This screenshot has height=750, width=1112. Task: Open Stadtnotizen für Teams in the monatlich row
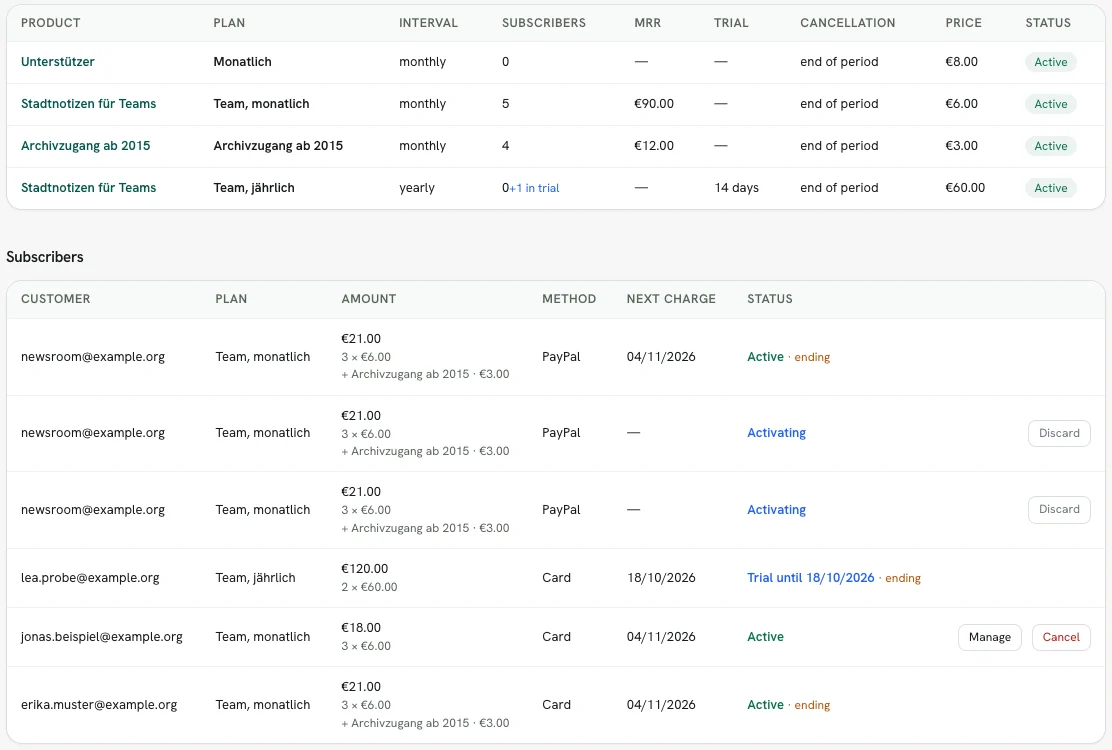click(x=89, y=103)
